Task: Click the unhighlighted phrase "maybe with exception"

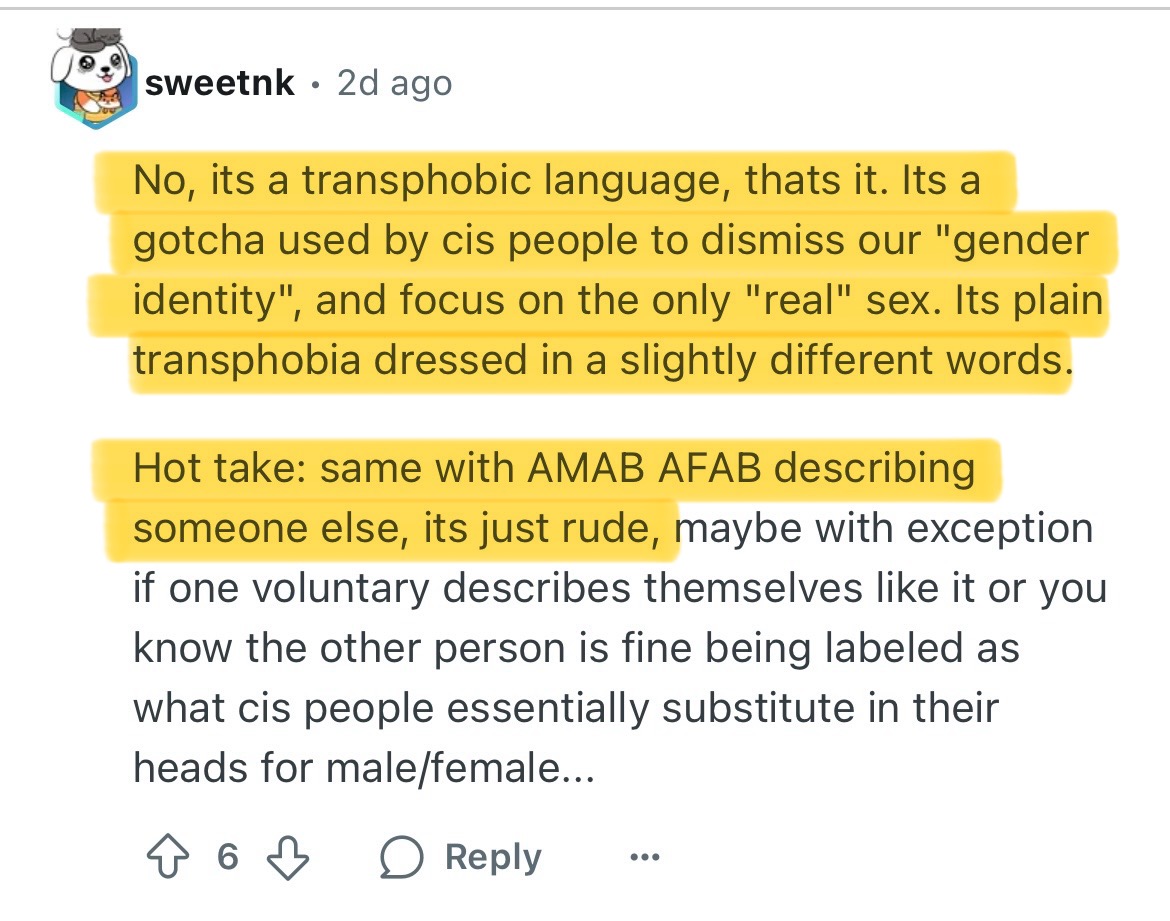Action: pos(884,529)
